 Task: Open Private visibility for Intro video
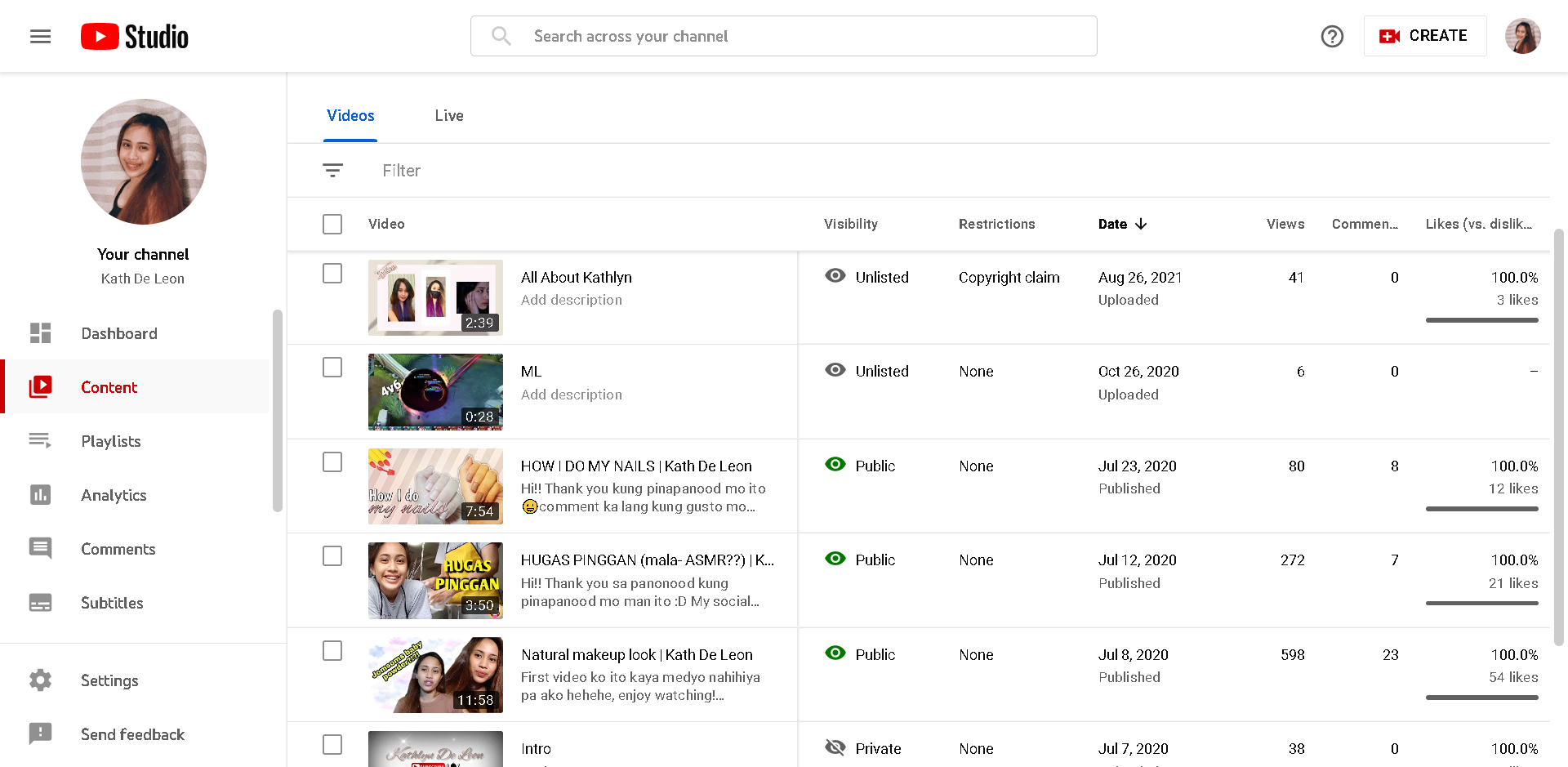point(879,749)
